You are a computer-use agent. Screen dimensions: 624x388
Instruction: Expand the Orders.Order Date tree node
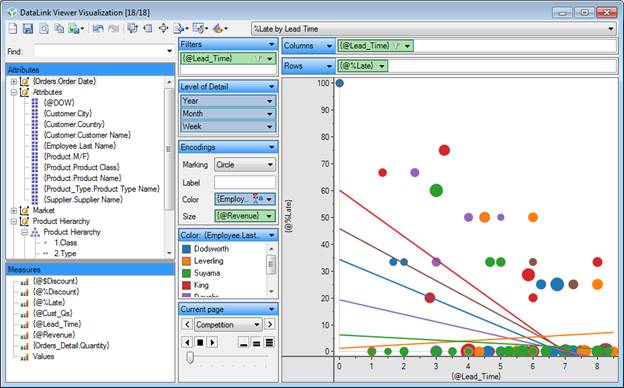tap(14, 82)
